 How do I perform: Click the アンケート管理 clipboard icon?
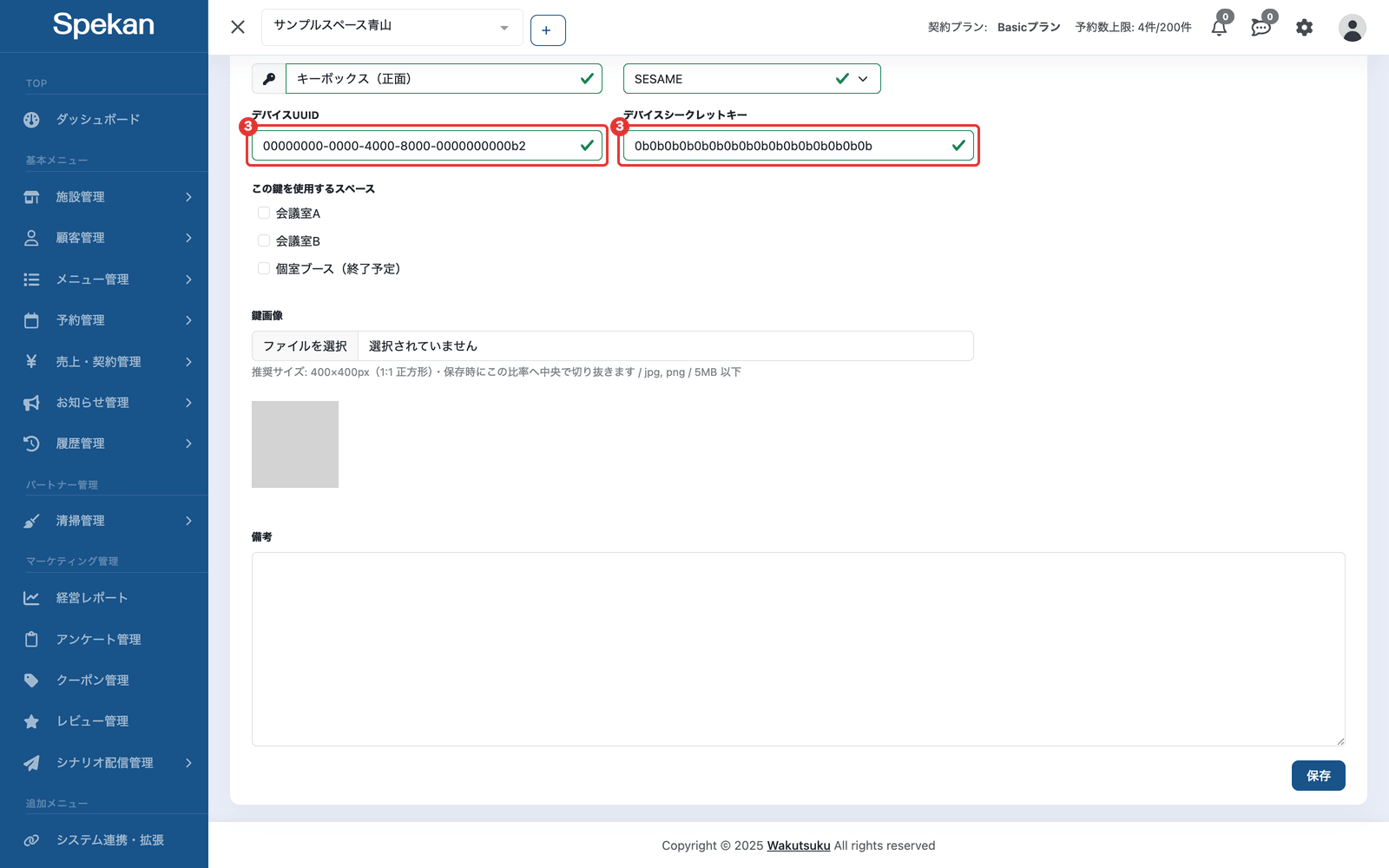click(31, 640)
